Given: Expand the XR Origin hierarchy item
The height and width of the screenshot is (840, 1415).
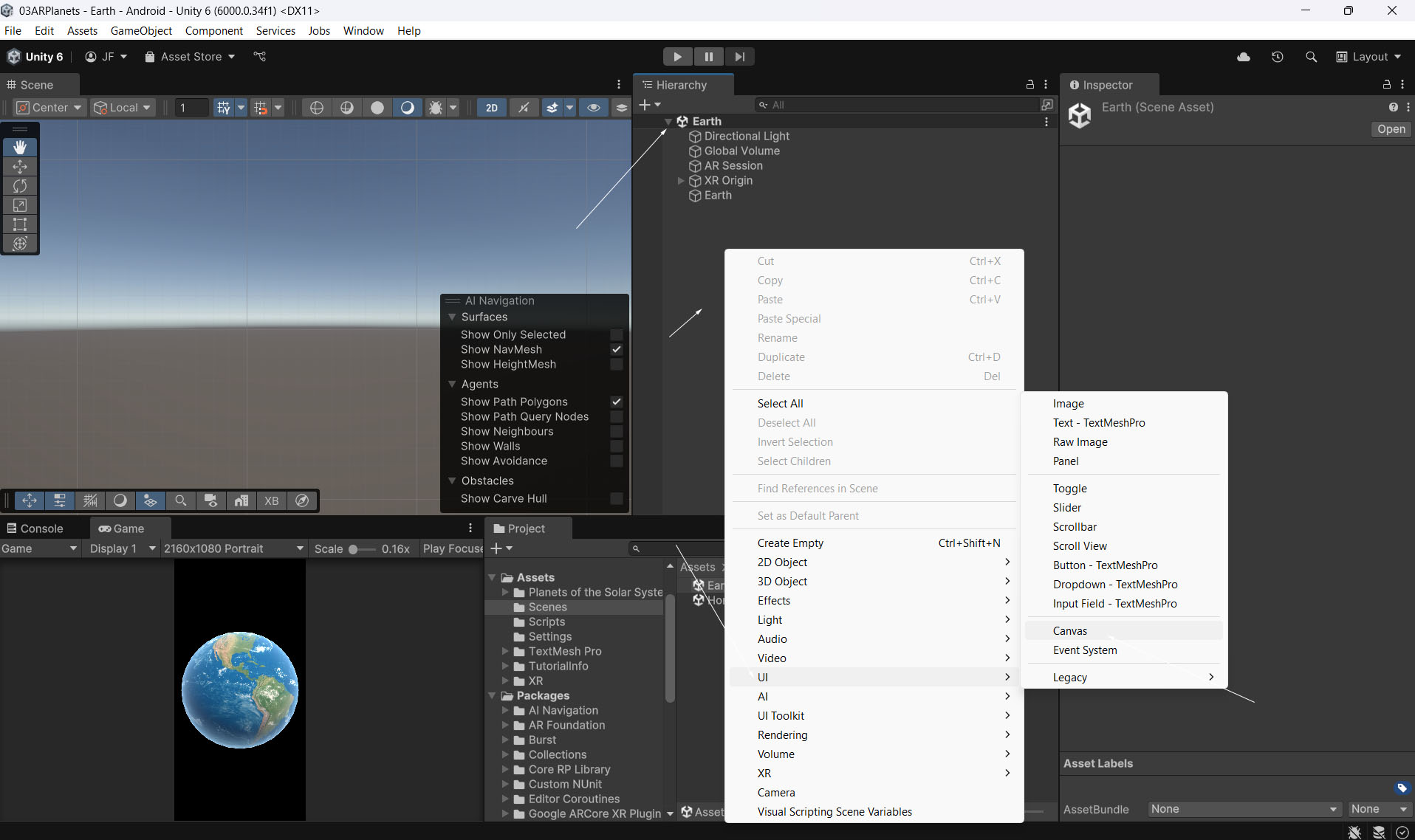Looking at the screenshot, I should click(681, 181).
